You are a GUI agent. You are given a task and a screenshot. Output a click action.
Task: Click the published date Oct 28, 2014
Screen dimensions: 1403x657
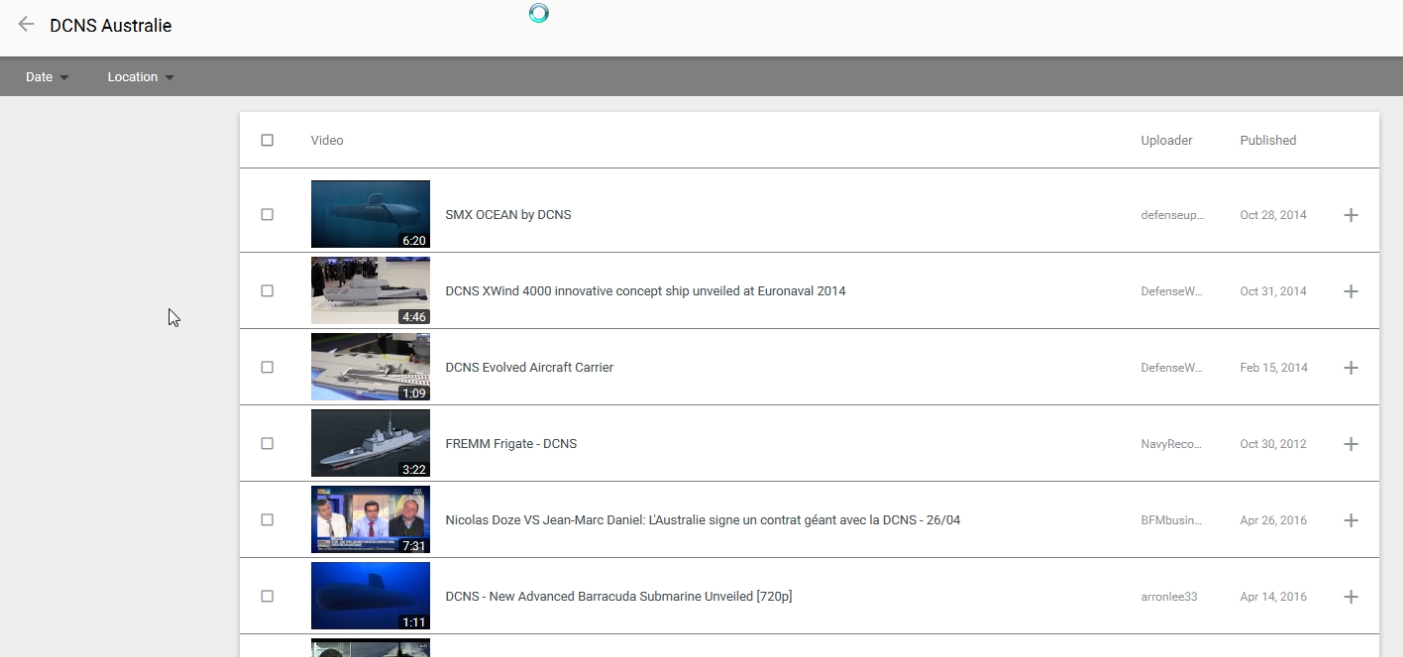pos(1273,215)
